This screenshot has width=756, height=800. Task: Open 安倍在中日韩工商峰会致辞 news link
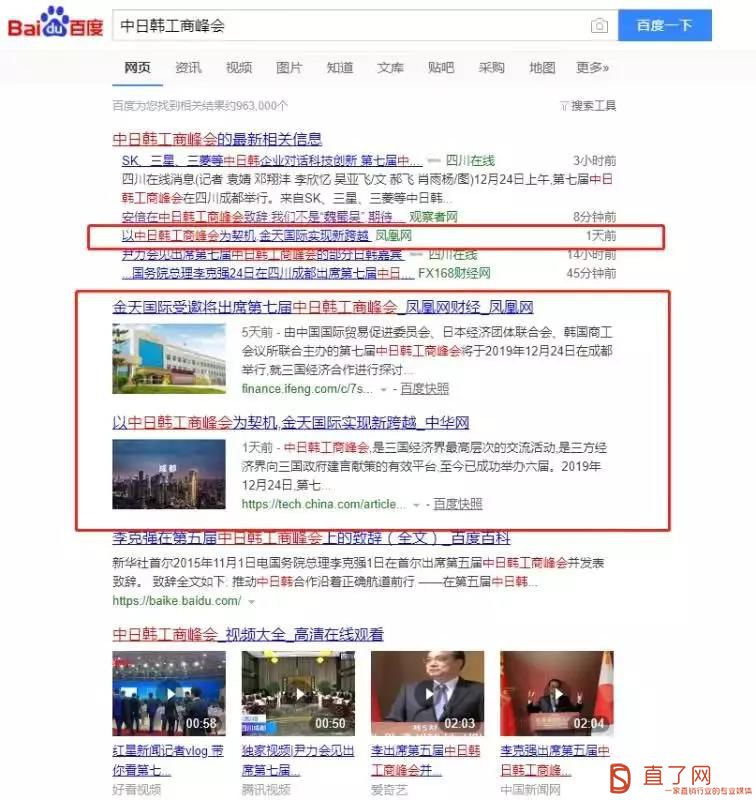click(x=263, y=217)
